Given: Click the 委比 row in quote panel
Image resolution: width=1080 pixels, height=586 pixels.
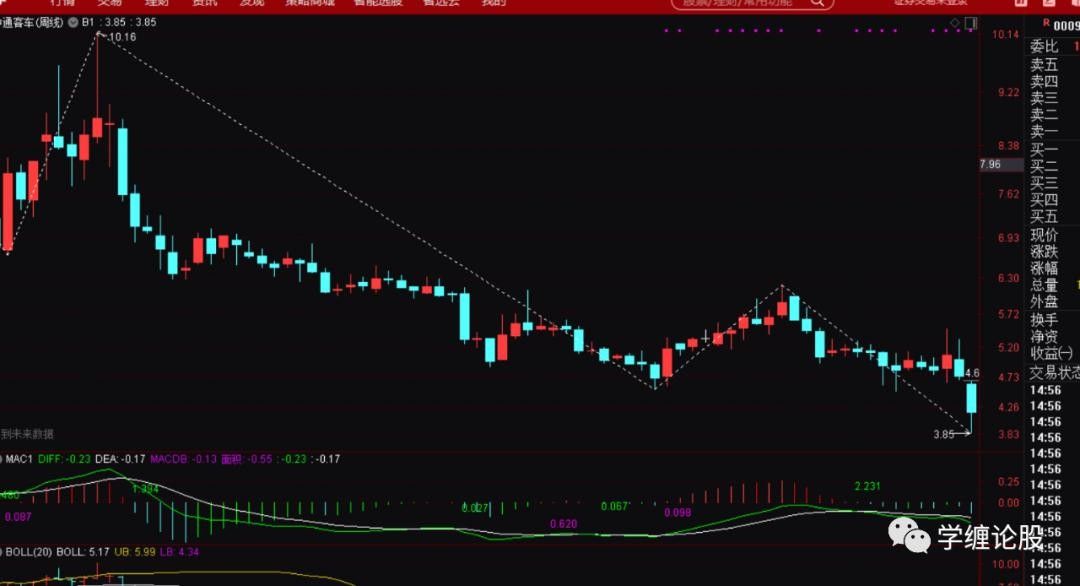Looking at the screenshot, I should tap(1045, 46).
